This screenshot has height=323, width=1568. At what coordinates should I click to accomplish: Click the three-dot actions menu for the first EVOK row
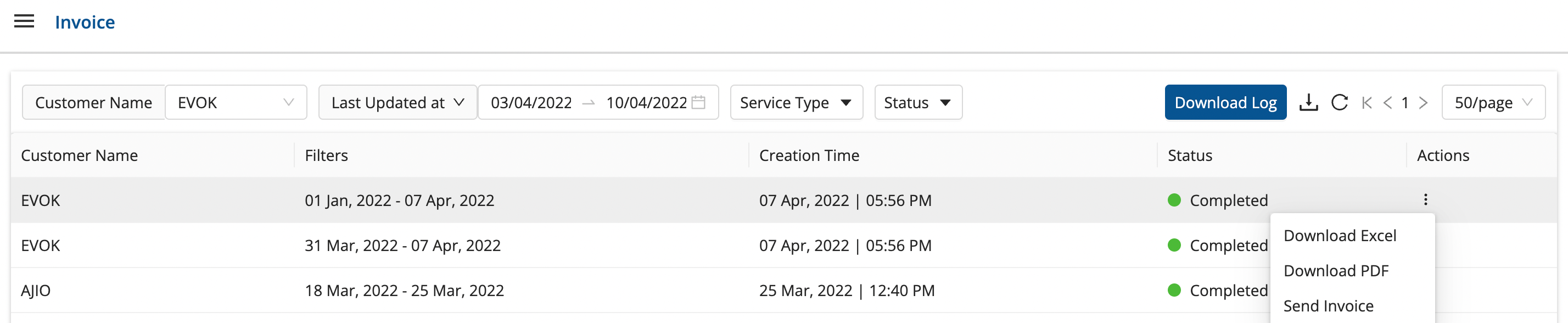(1425, 200)
